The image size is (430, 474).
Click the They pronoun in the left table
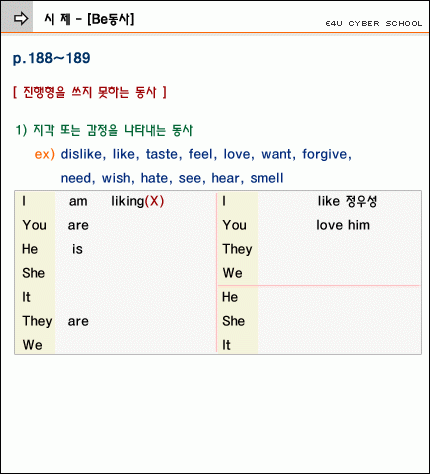point(37,321)
